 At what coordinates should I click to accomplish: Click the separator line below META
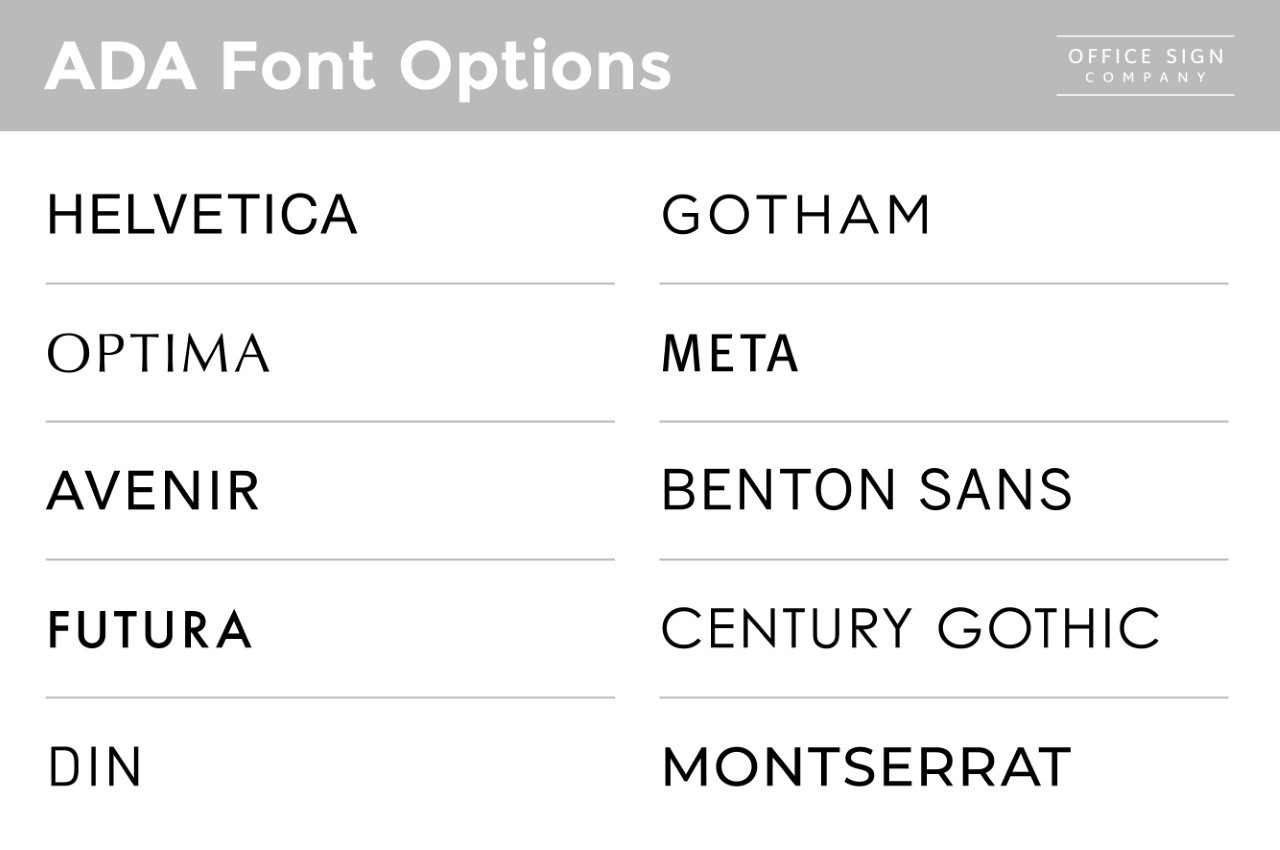(943, 422)
